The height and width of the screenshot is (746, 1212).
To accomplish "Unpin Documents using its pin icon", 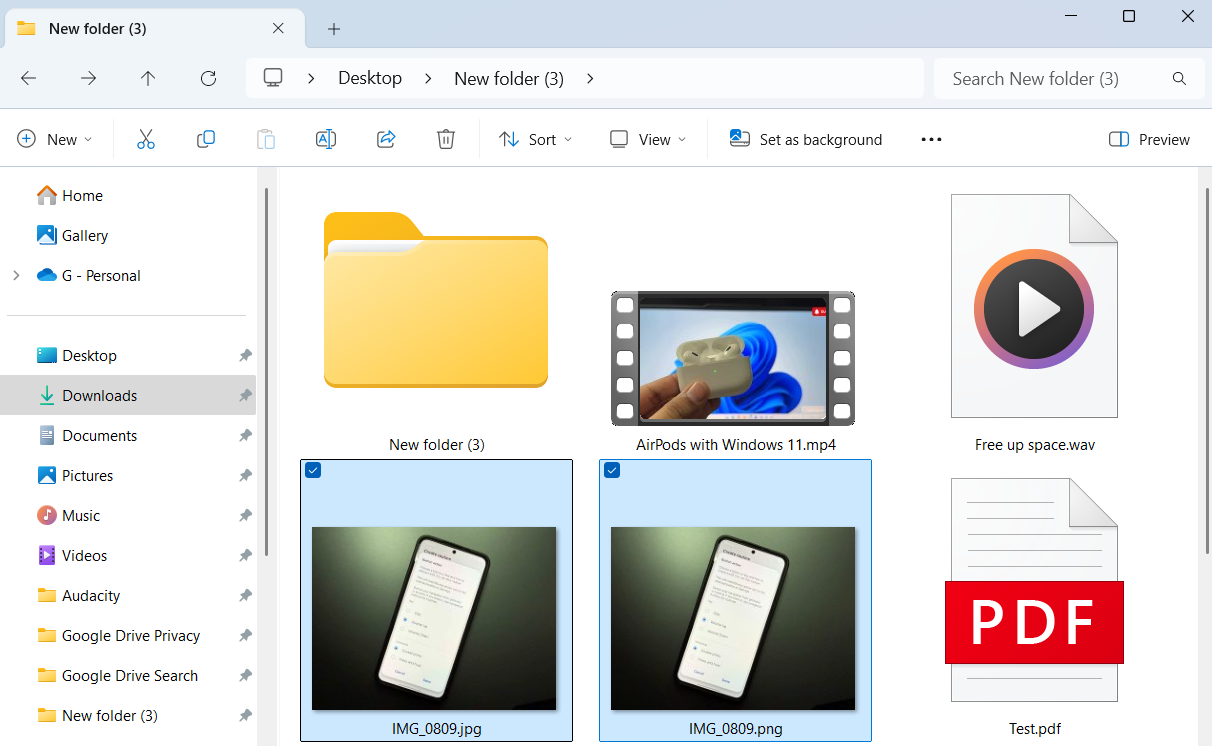I will coord(245,435).
